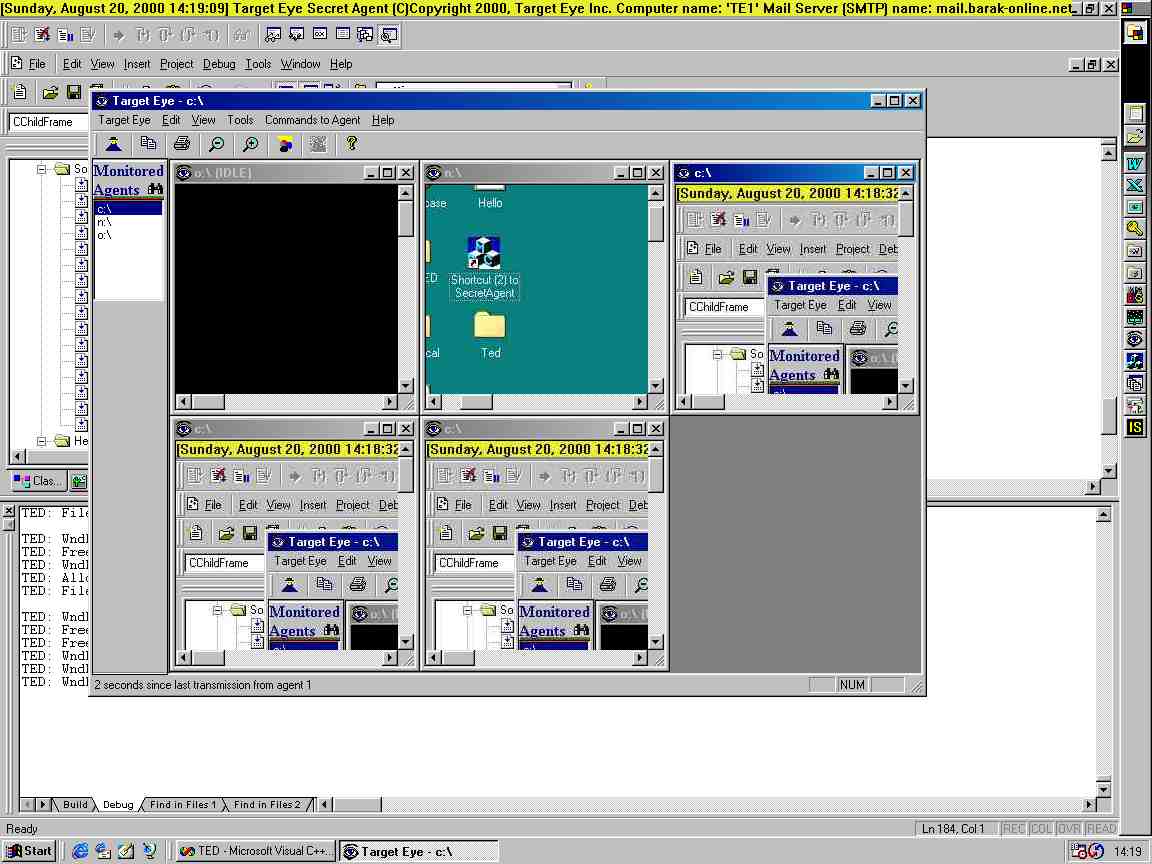1152x864 pixels.
Task: Open the Memory window from debug toolbar
Action: (x=342, y=35)
